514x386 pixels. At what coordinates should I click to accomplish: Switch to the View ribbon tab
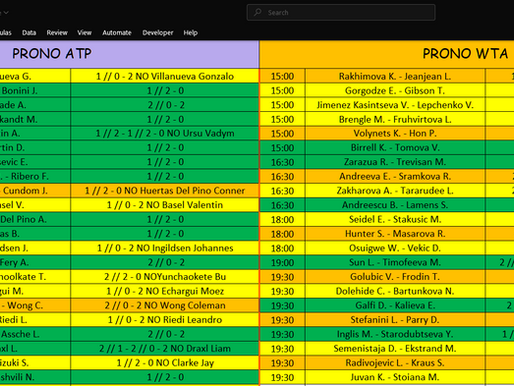coord(84,33)
